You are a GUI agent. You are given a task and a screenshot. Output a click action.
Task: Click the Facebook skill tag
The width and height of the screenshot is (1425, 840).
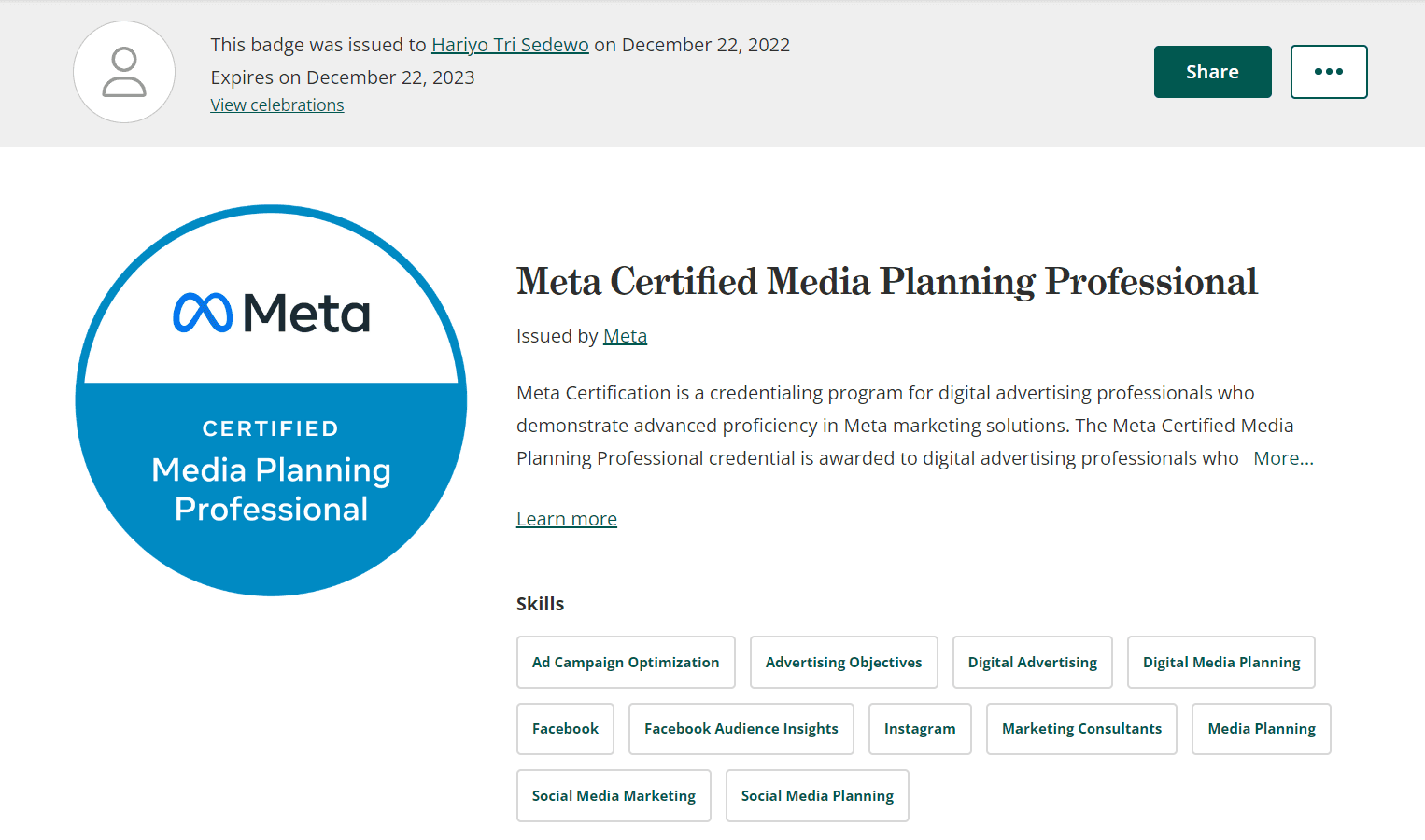[565, 729]
